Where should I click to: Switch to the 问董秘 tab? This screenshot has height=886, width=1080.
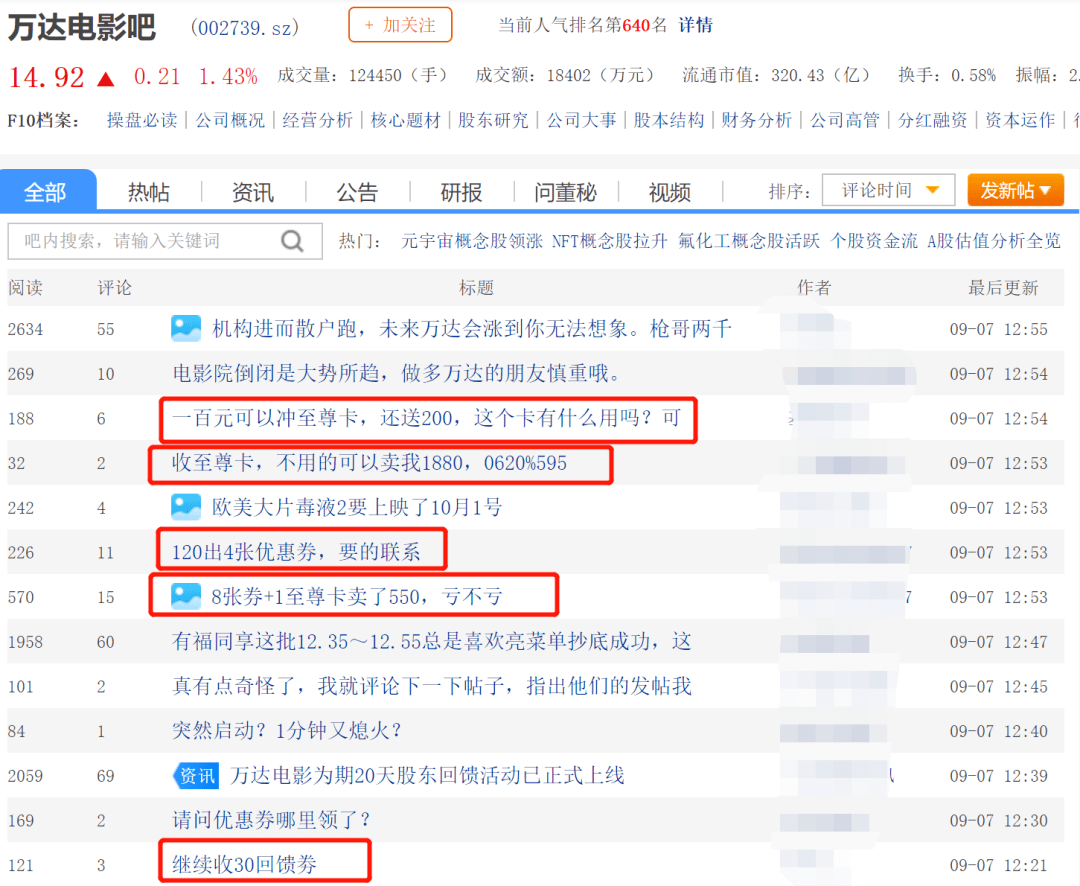pos(565,192)
